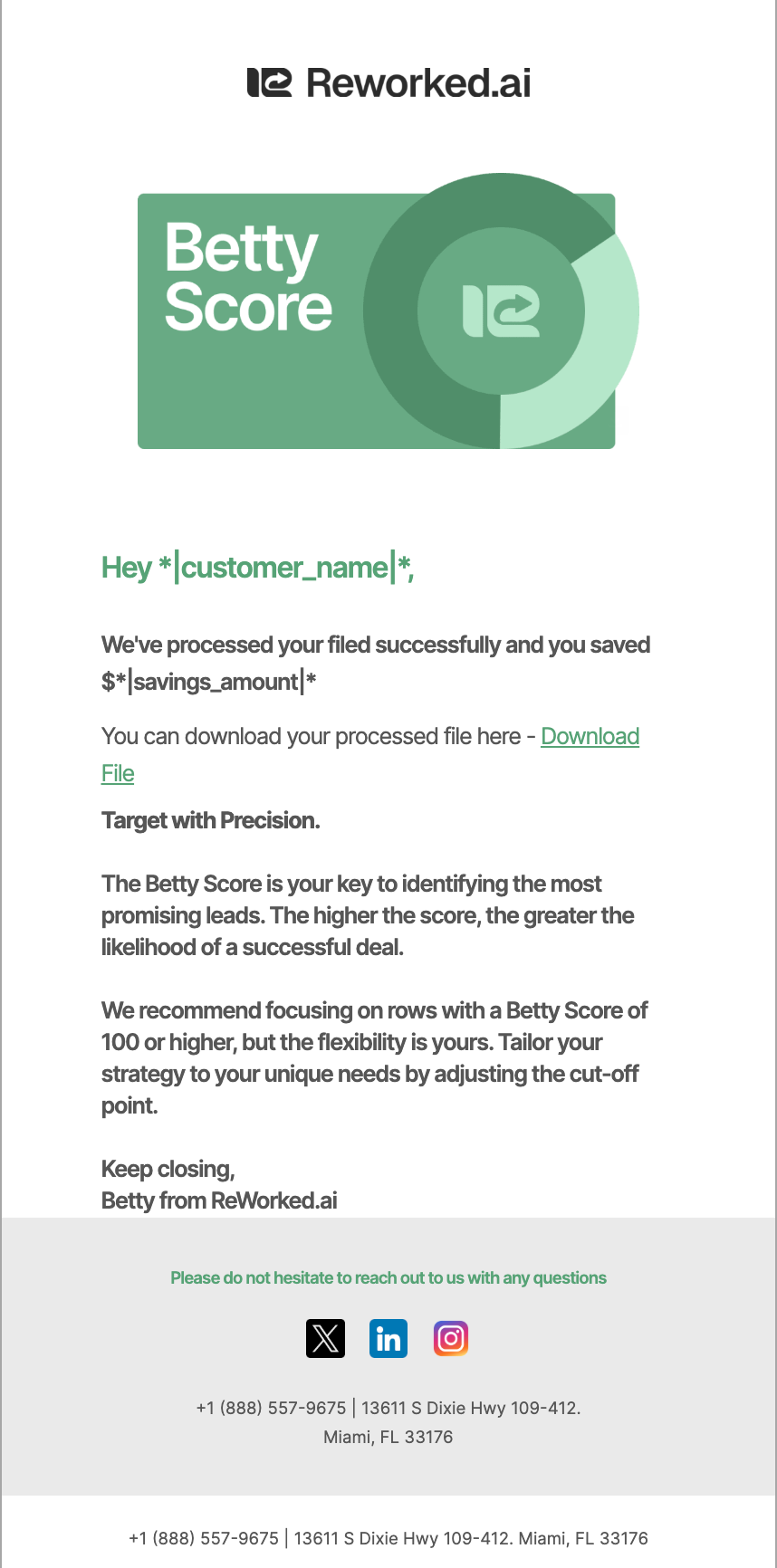Image resolution: width=777 pixels, height=1568 pixels.
Task: Click the address line in the bottom white footer
Action: coord(388,1538)
